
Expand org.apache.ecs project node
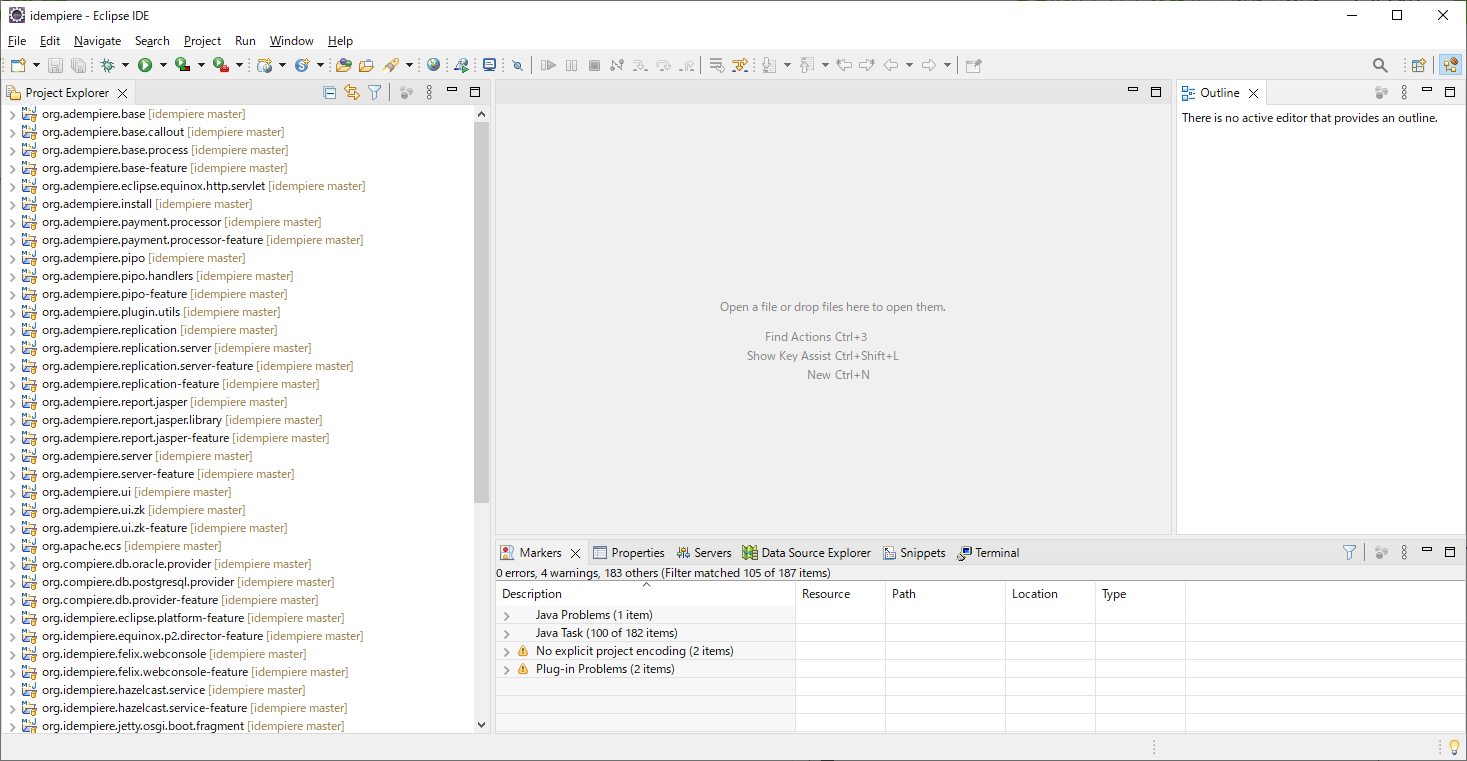[x=12, y=546]
